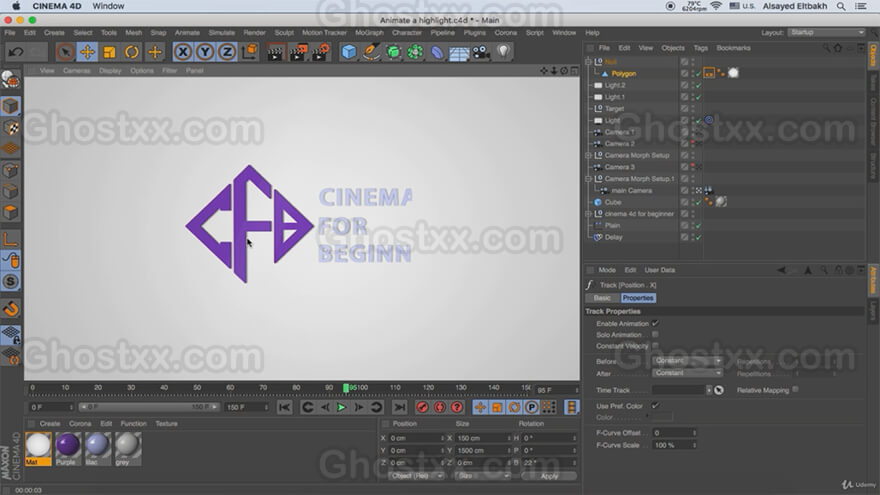Image resolution: width=880 pixels, height=495 pixels.
Task: Go to start of animation
Action: (285, 407)
